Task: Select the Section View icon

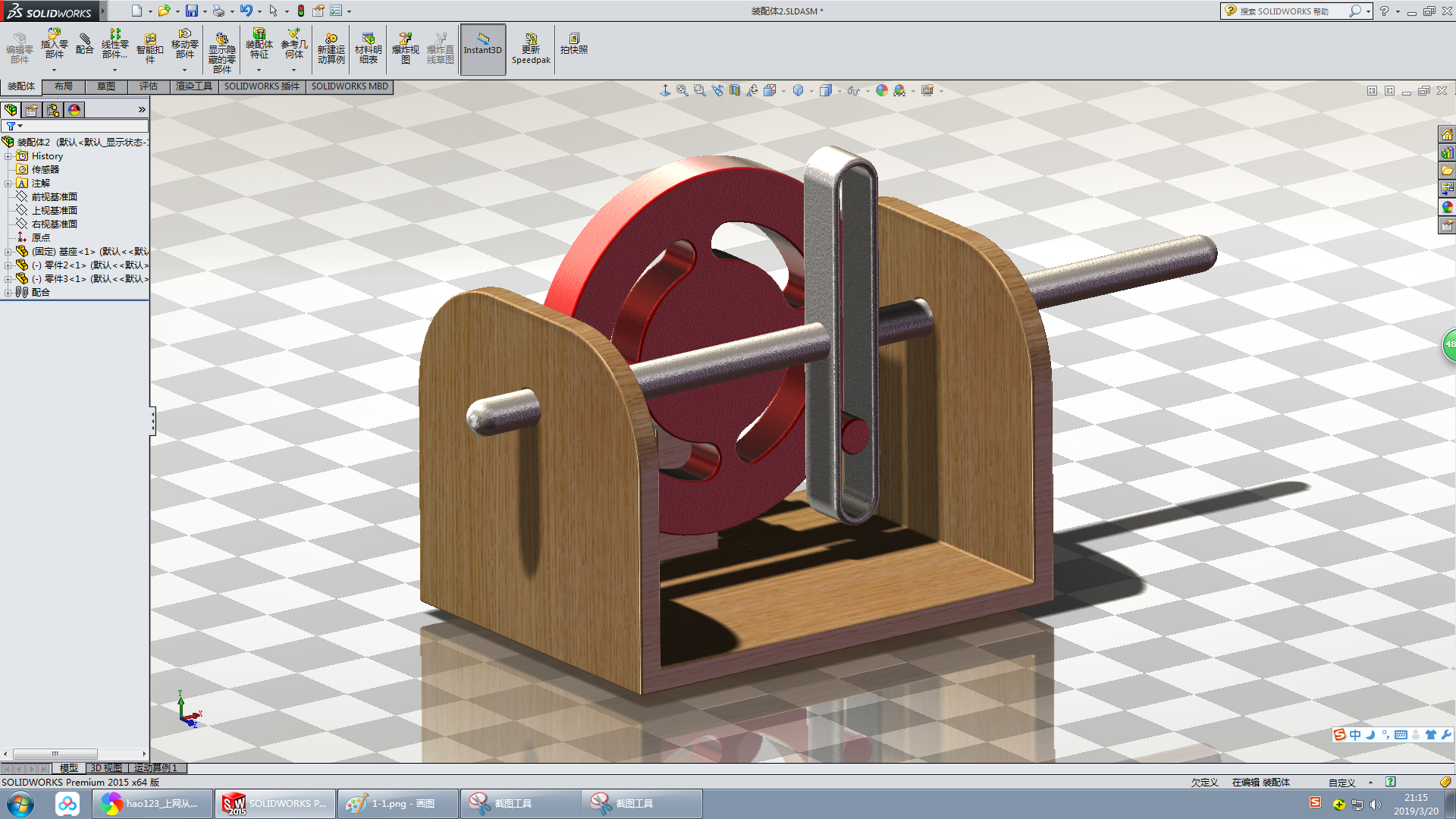Action: pyautogui.click(x=734, y=90)
